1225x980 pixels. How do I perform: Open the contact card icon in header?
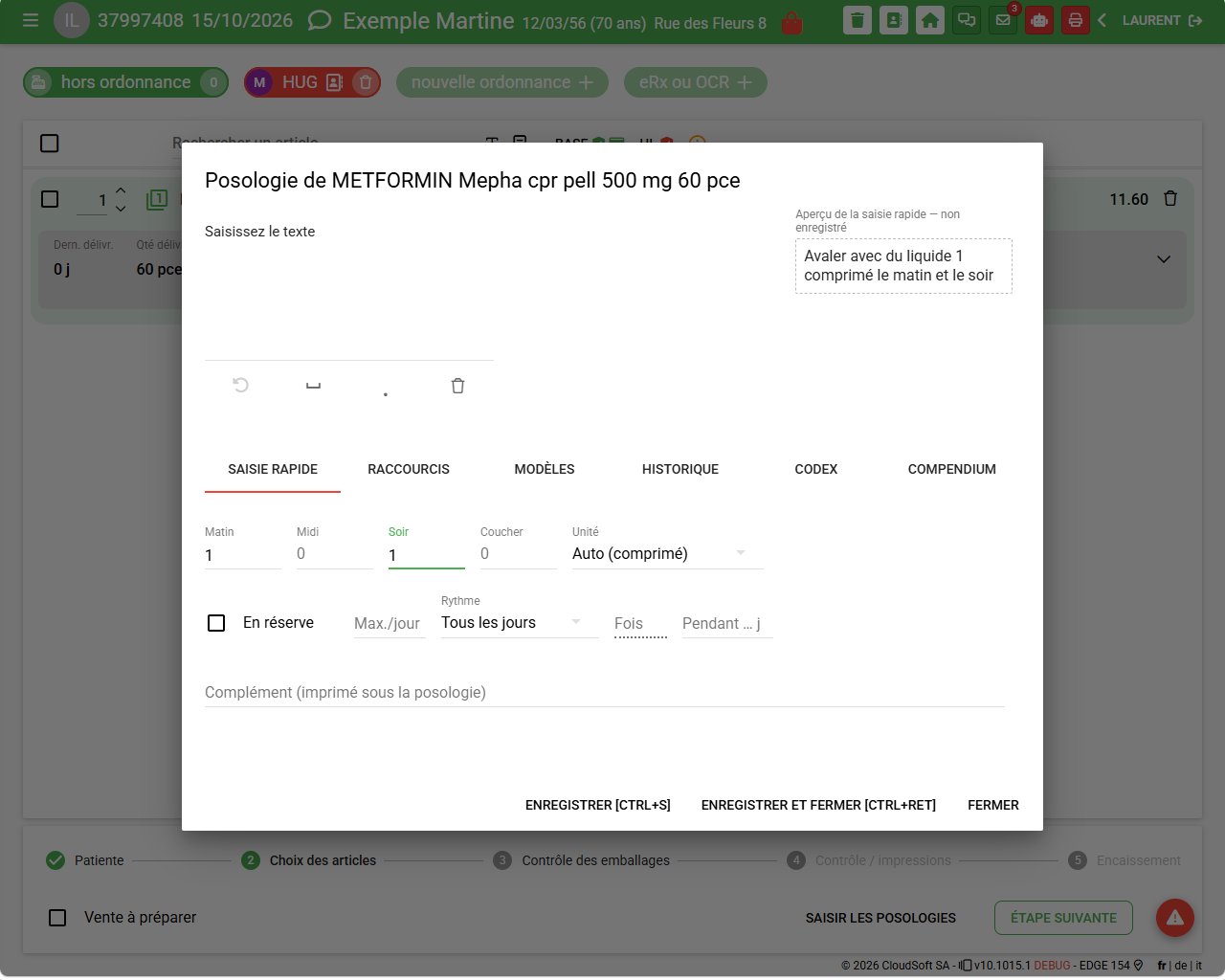point(894,20)
